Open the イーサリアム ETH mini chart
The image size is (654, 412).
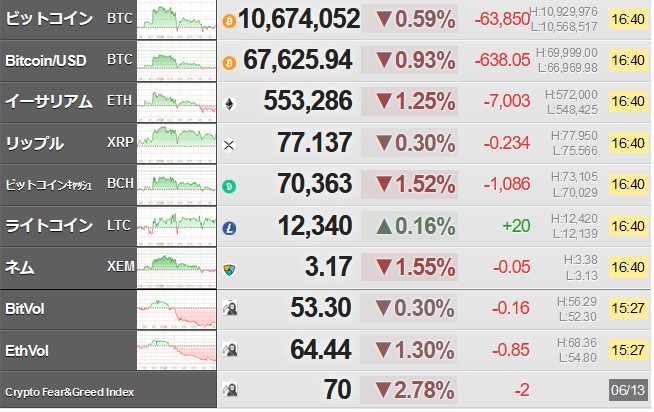pos(176,102)
